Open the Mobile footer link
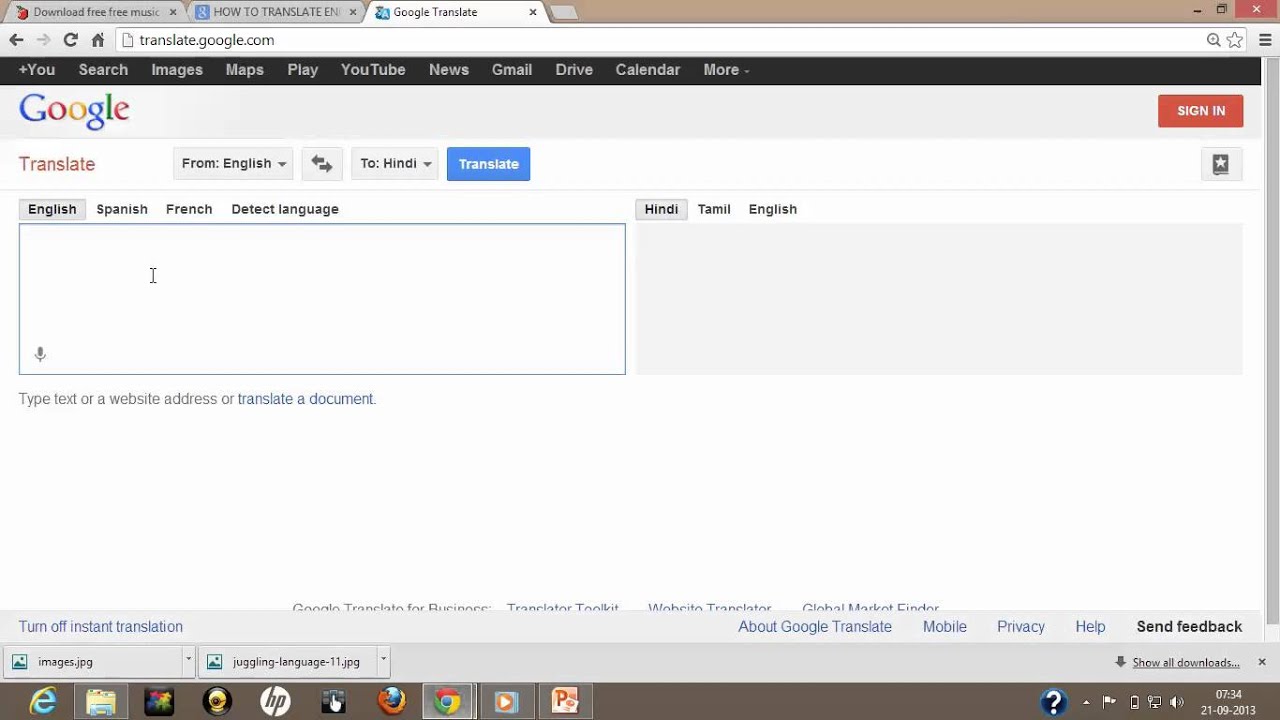Viewport: 1280px width, 720px height. pyautogui.click(x=945, y=627)
